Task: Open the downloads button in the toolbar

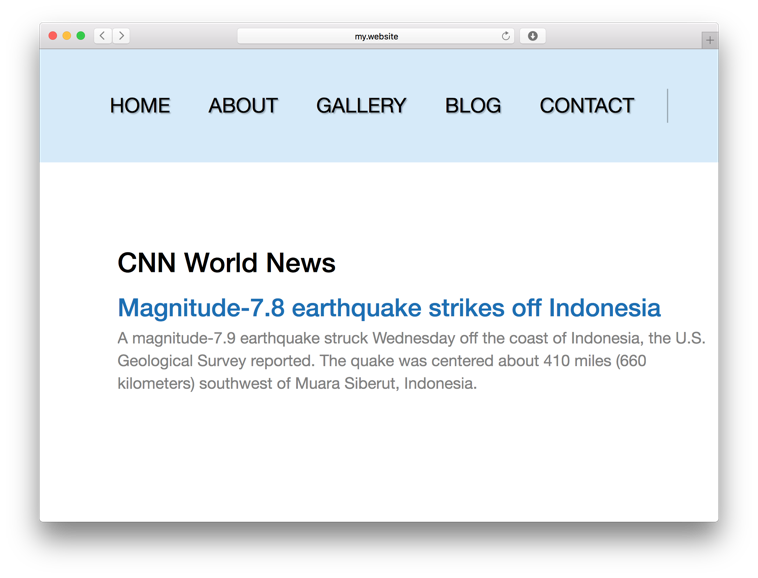Action: (533, 36)
